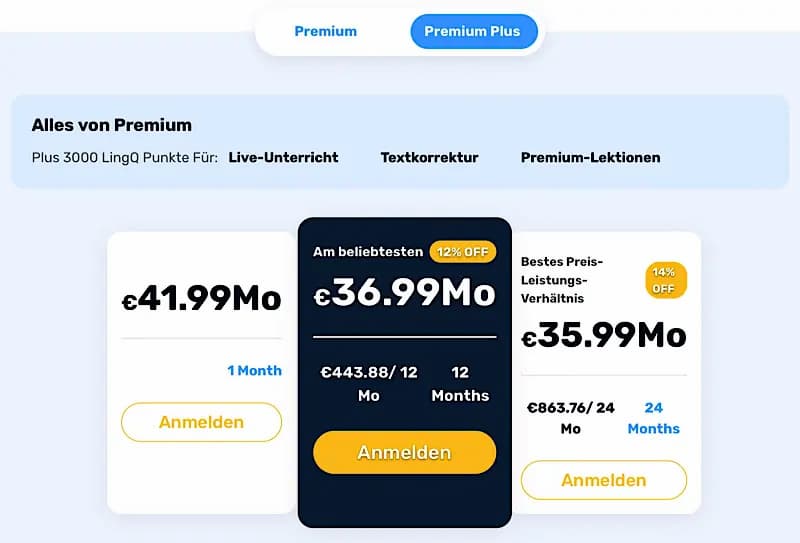The height and width of the screenshot is (543, 800).
Task: Click Anmelden for the 24 Months plan
Action: tap(604, 480)
